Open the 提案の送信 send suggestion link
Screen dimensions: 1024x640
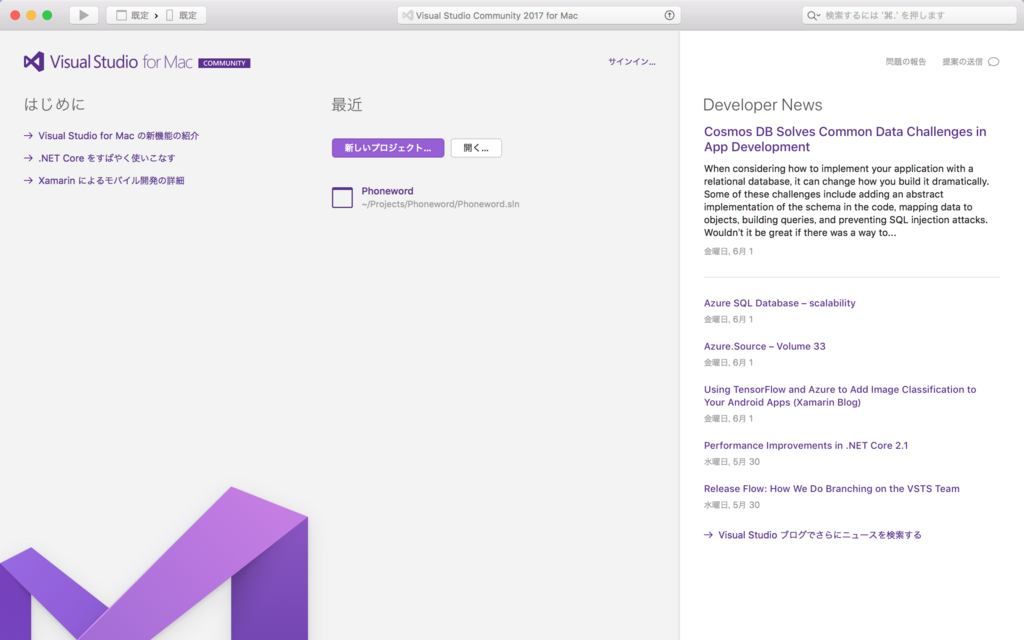point(962,61)
